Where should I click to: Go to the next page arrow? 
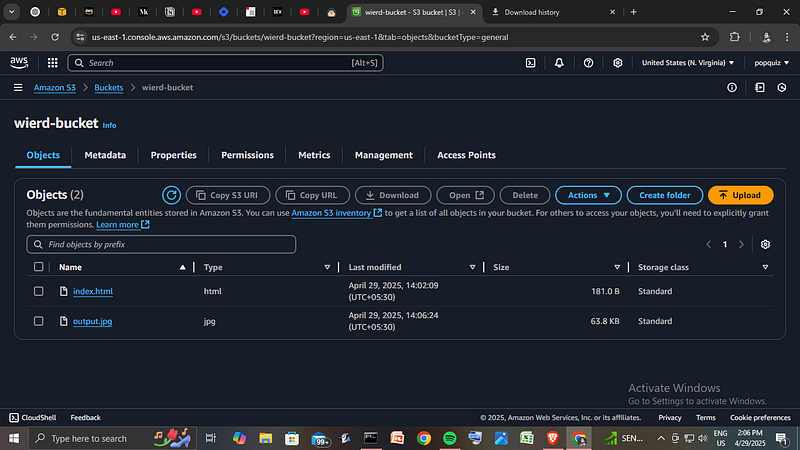[x=741, y=244]
